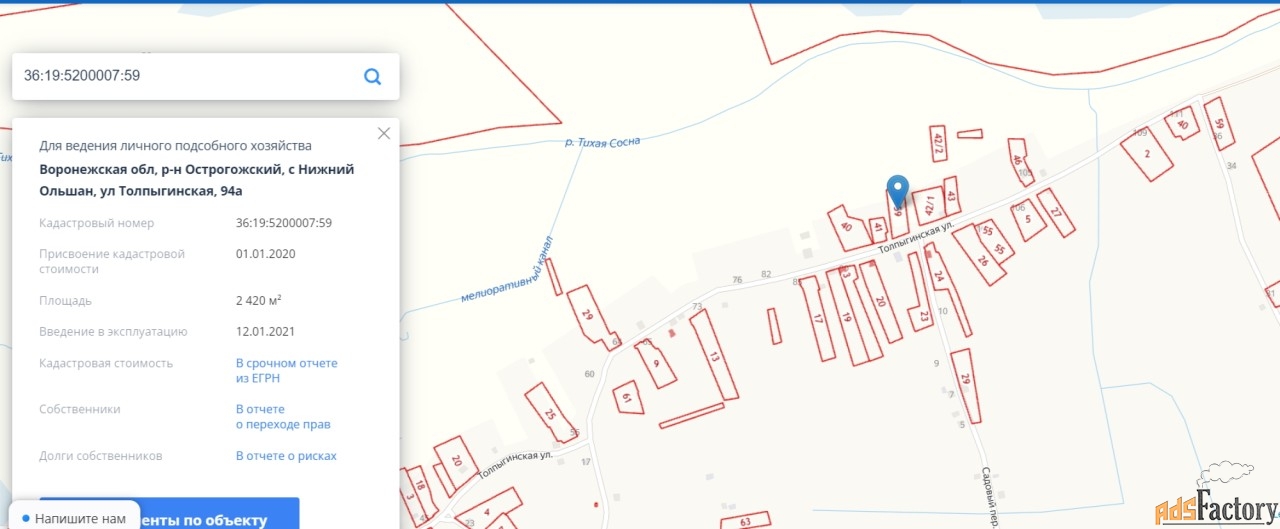Close the parcel info panel
The image size is (1280, 529).
383,133
